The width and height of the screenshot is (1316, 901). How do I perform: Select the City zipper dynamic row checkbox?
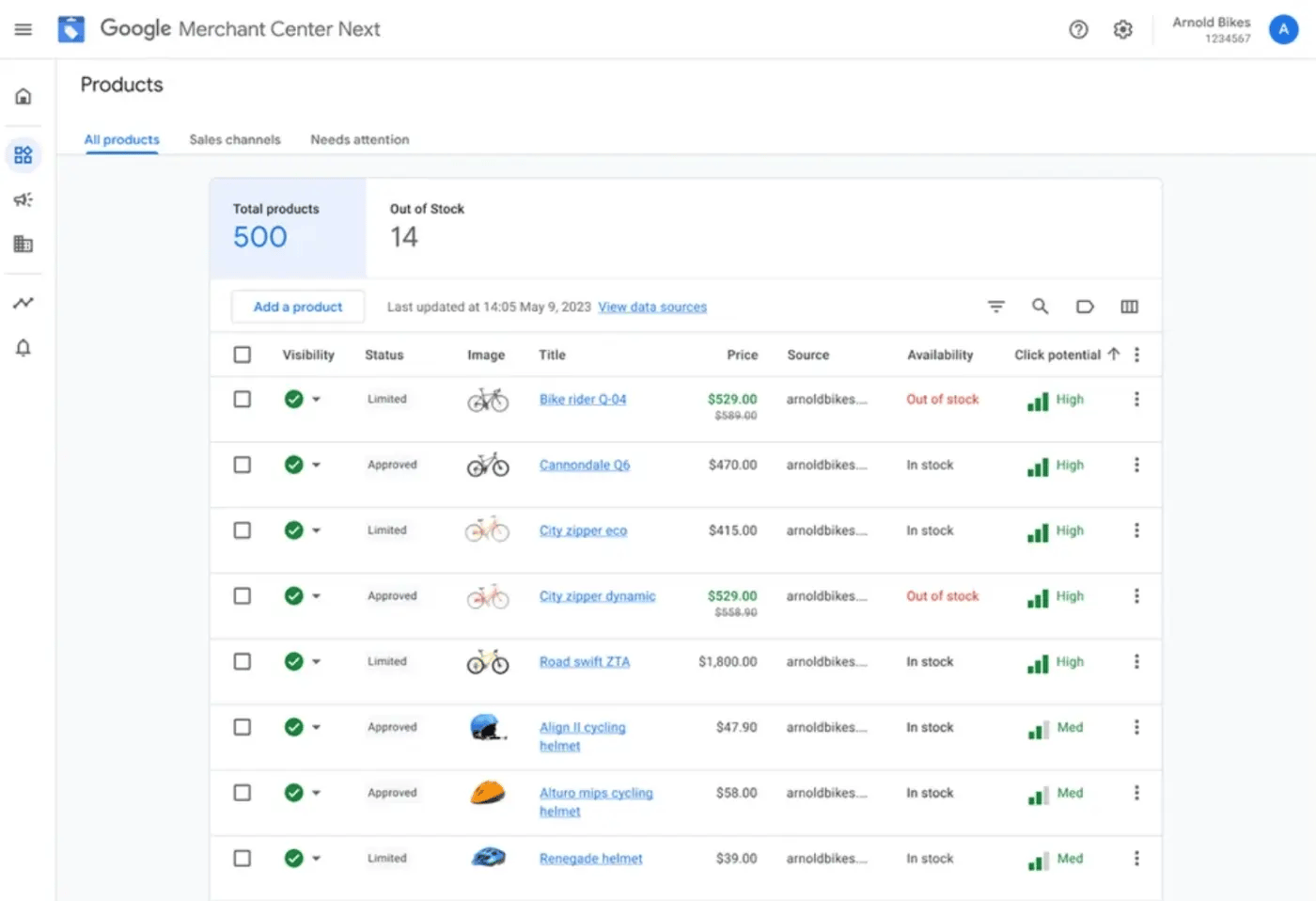tap(243, 596)
